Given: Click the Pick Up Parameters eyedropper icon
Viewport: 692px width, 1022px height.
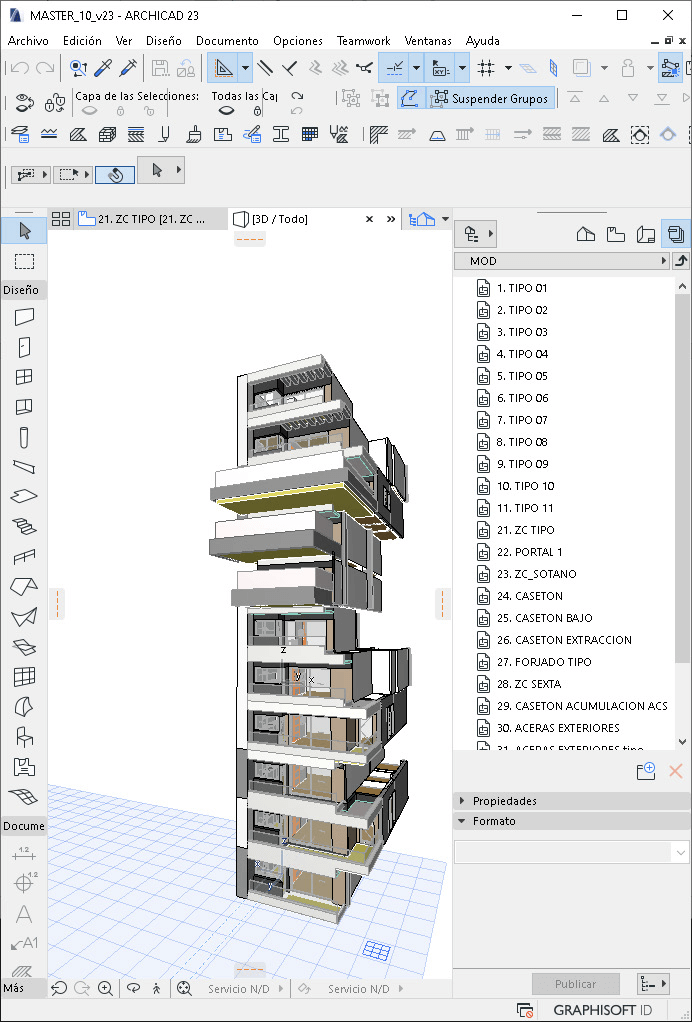Looking at the screenshot, I should click(103, 68).
